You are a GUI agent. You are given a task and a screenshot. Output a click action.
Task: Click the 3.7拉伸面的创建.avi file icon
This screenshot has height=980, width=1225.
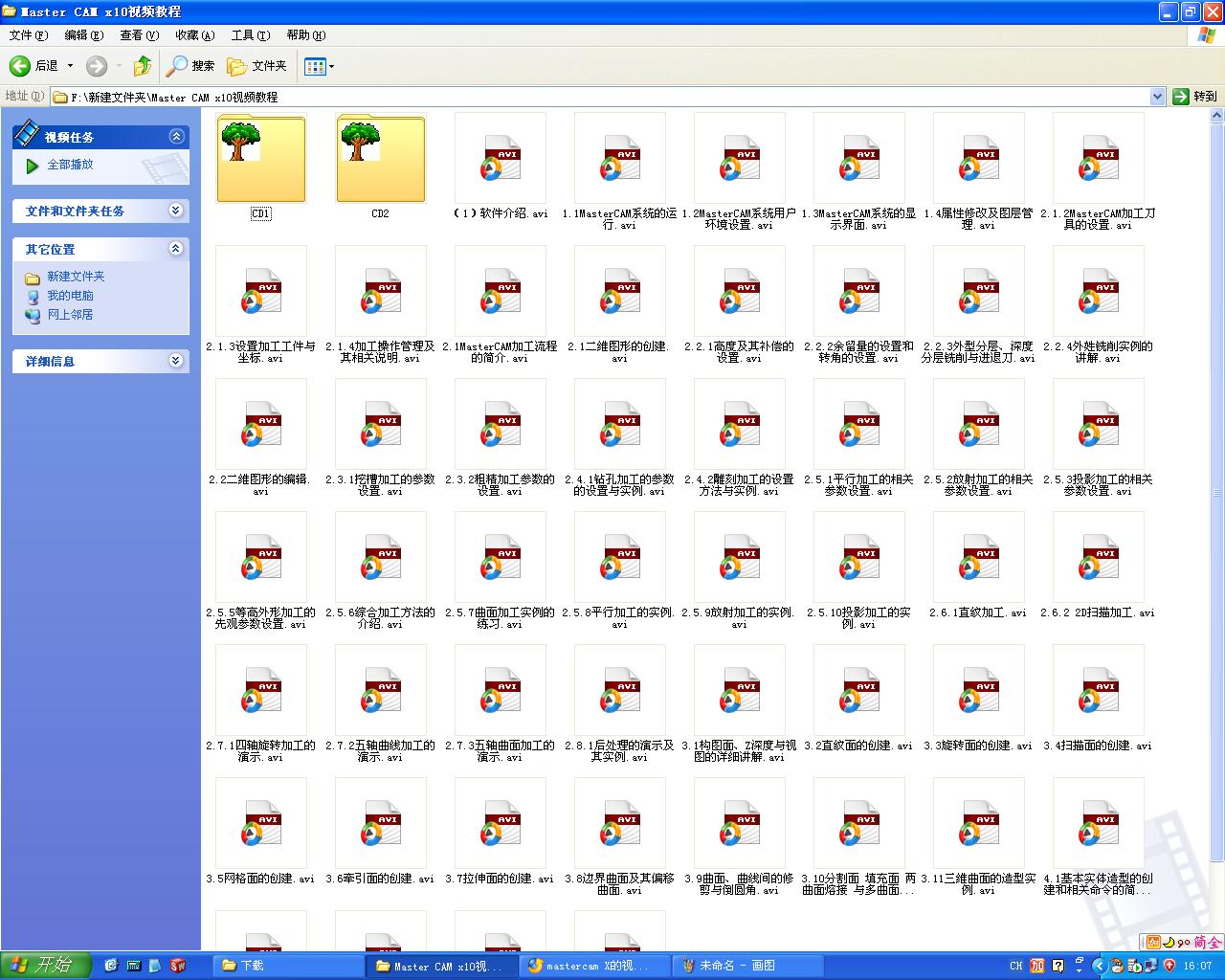(x=501, y=823)
